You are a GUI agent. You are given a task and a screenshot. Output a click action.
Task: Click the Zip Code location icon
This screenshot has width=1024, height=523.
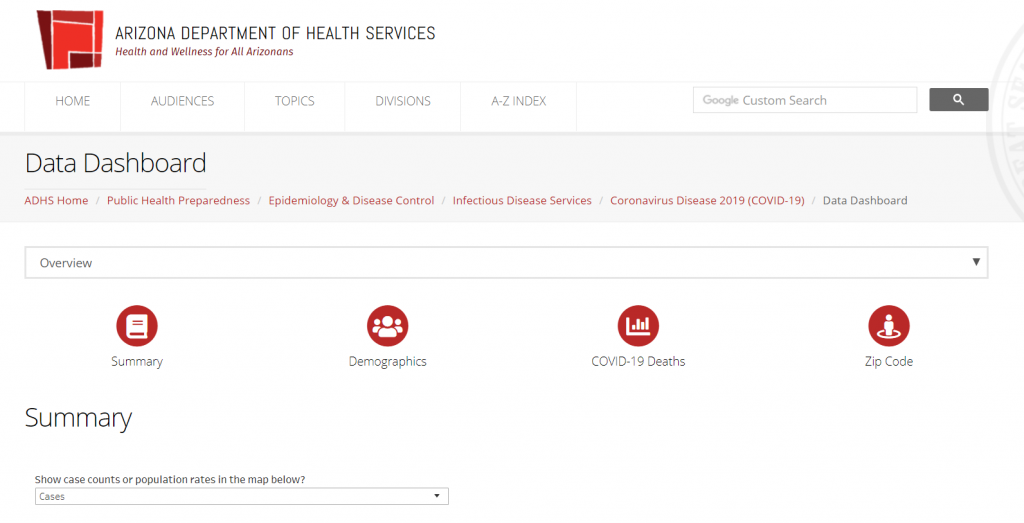click(888, 326)
